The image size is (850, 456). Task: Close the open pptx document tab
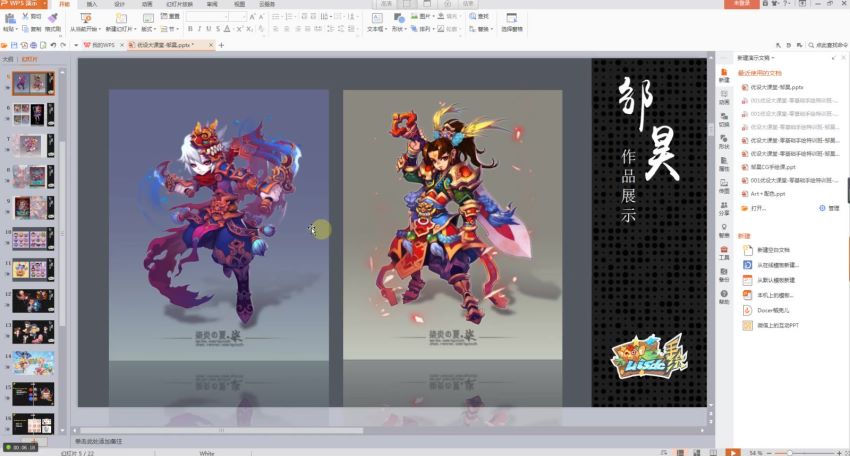(x=211, y=45)
